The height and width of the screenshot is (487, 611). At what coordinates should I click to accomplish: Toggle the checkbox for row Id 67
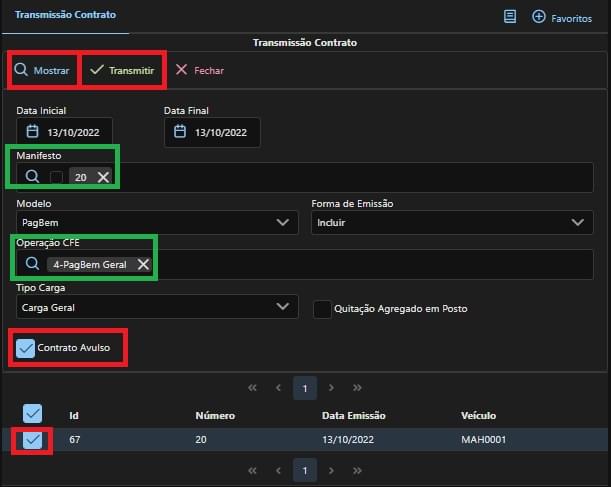32,440
